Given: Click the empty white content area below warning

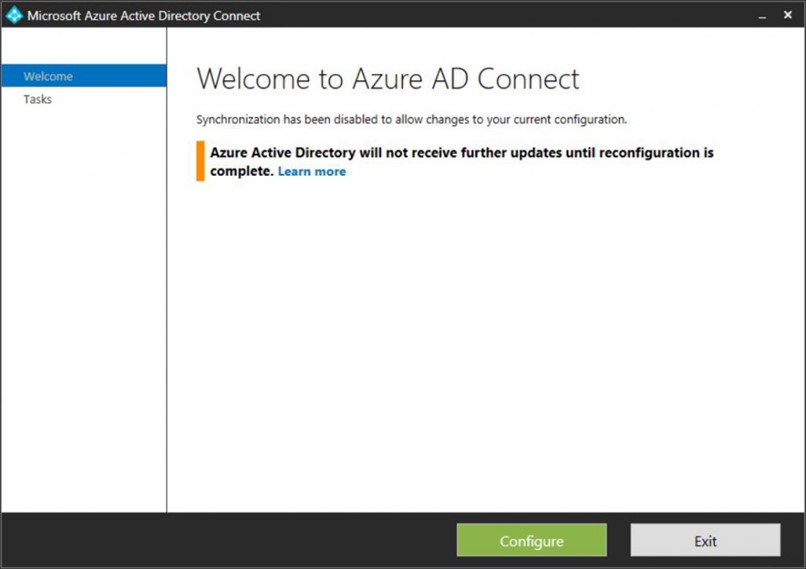Looking at the screenshot, I should [486, 344].
